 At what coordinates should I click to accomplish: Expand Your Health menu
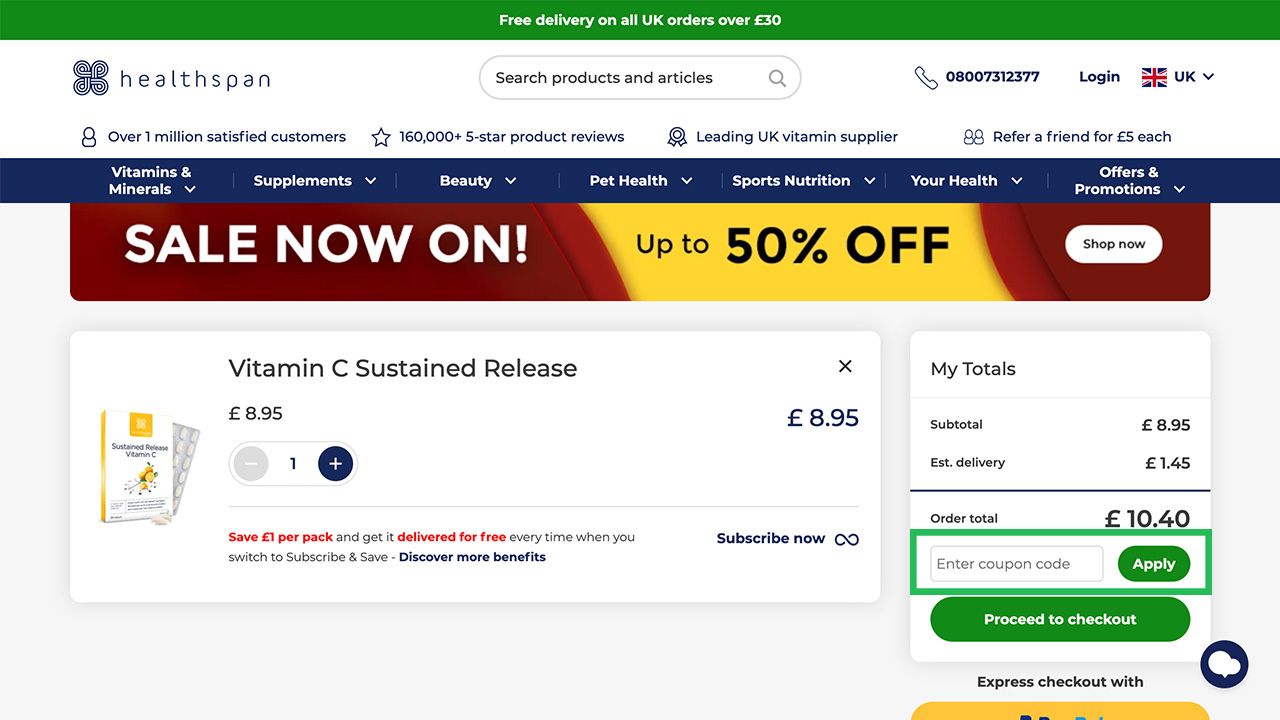966,181
